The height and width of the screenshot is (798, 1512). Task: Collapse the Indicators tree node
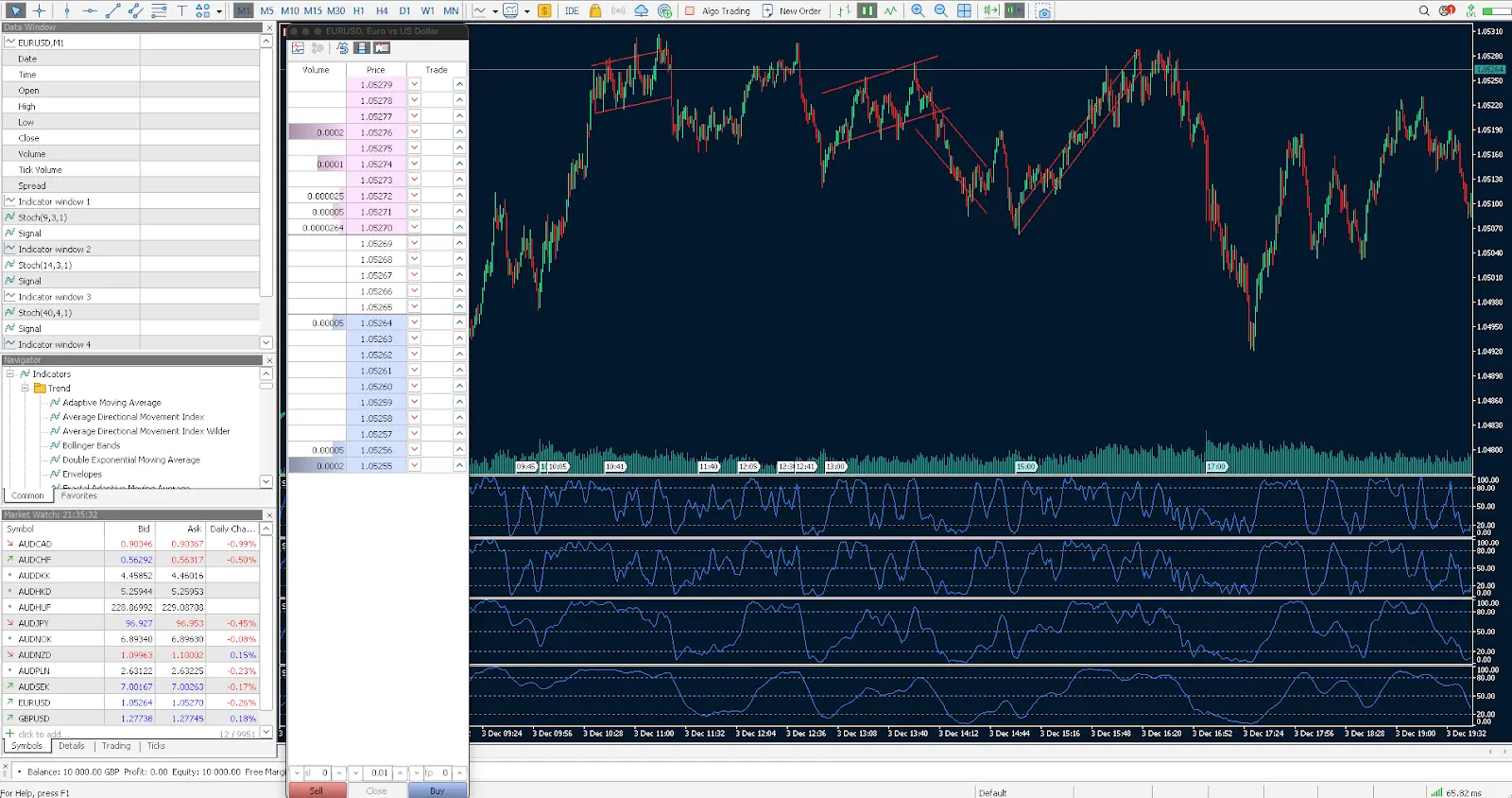tap(9, 373)
